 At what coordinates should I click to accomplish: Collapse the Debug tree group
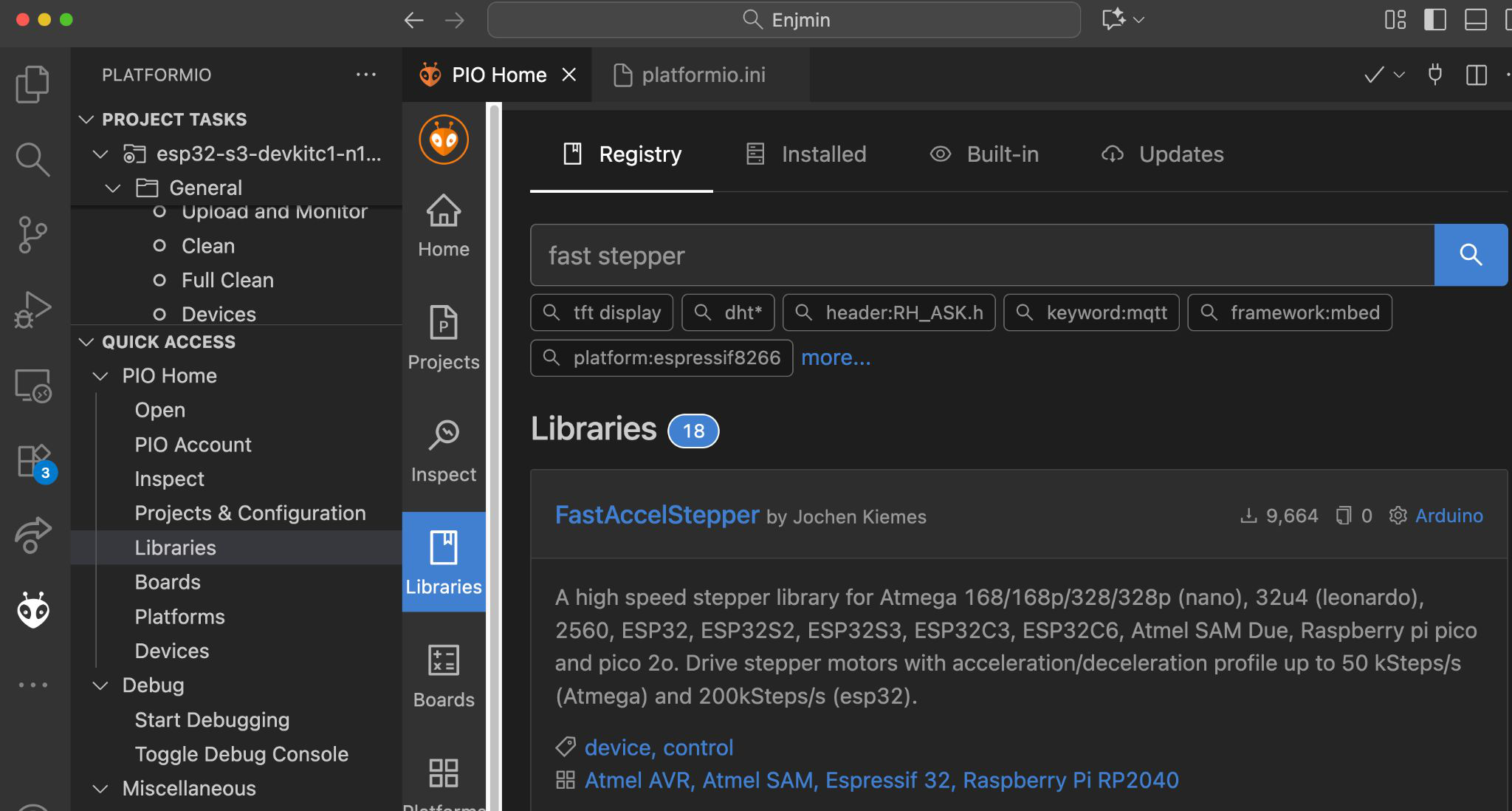tap(100, 685)
